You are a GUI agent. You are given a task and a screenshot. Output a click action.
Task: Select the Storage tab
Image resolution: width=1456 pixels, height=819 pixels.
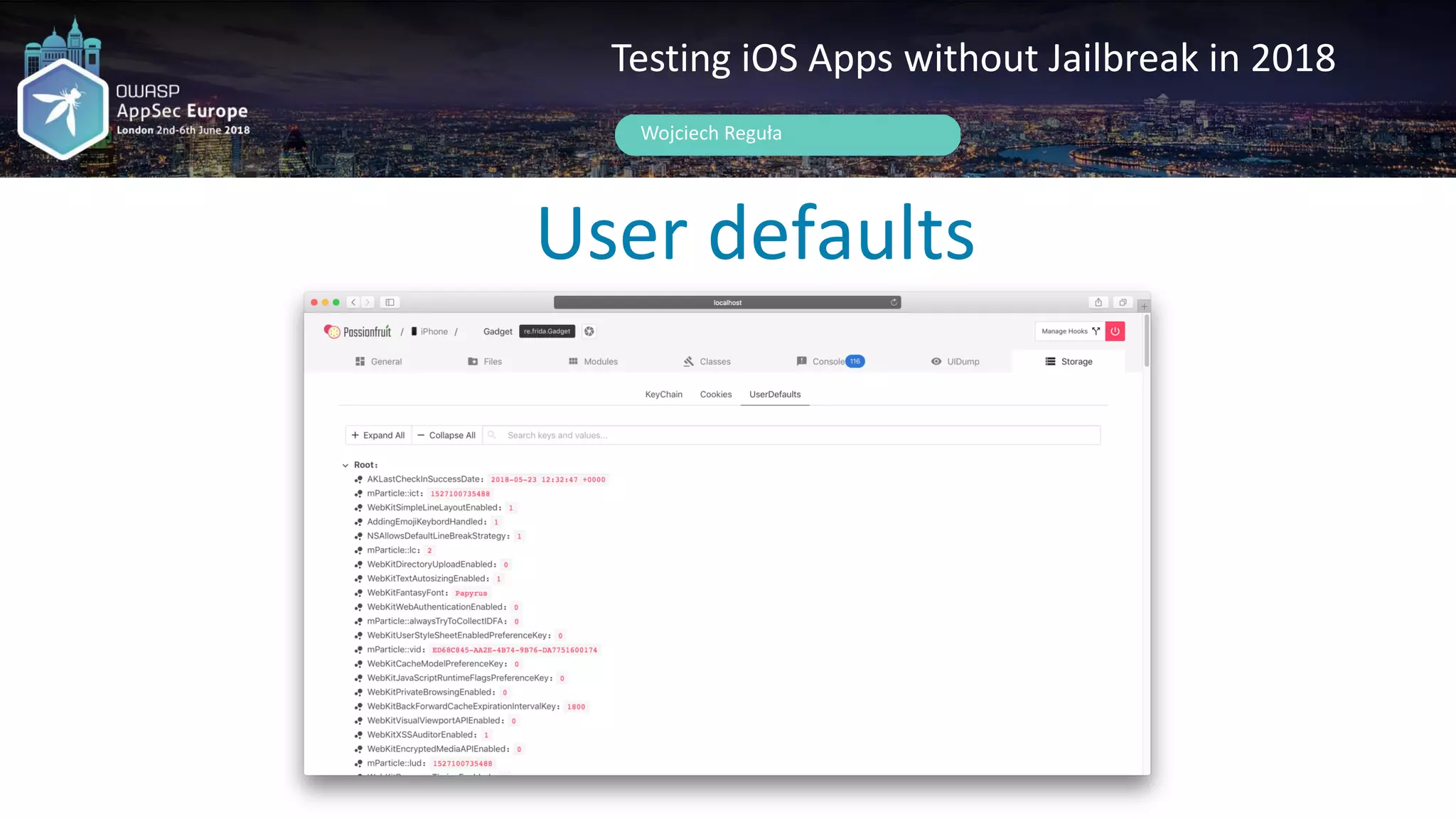click(1069, 362)
